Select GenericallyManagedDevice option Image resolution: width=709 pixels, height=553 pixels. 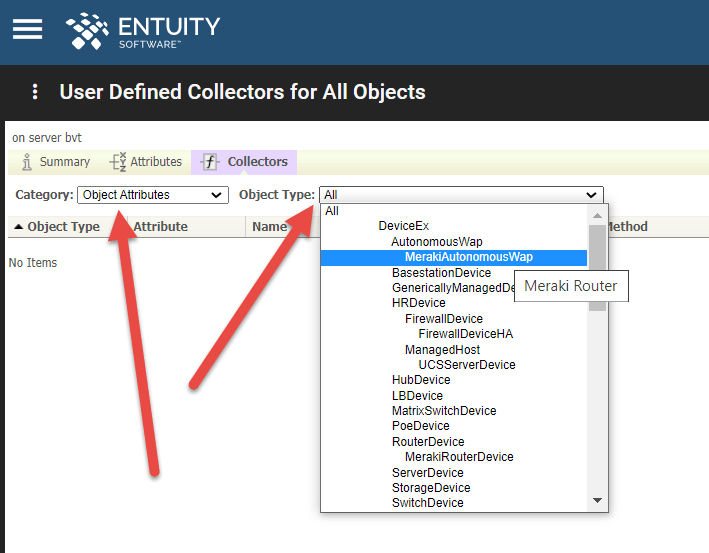453,288
